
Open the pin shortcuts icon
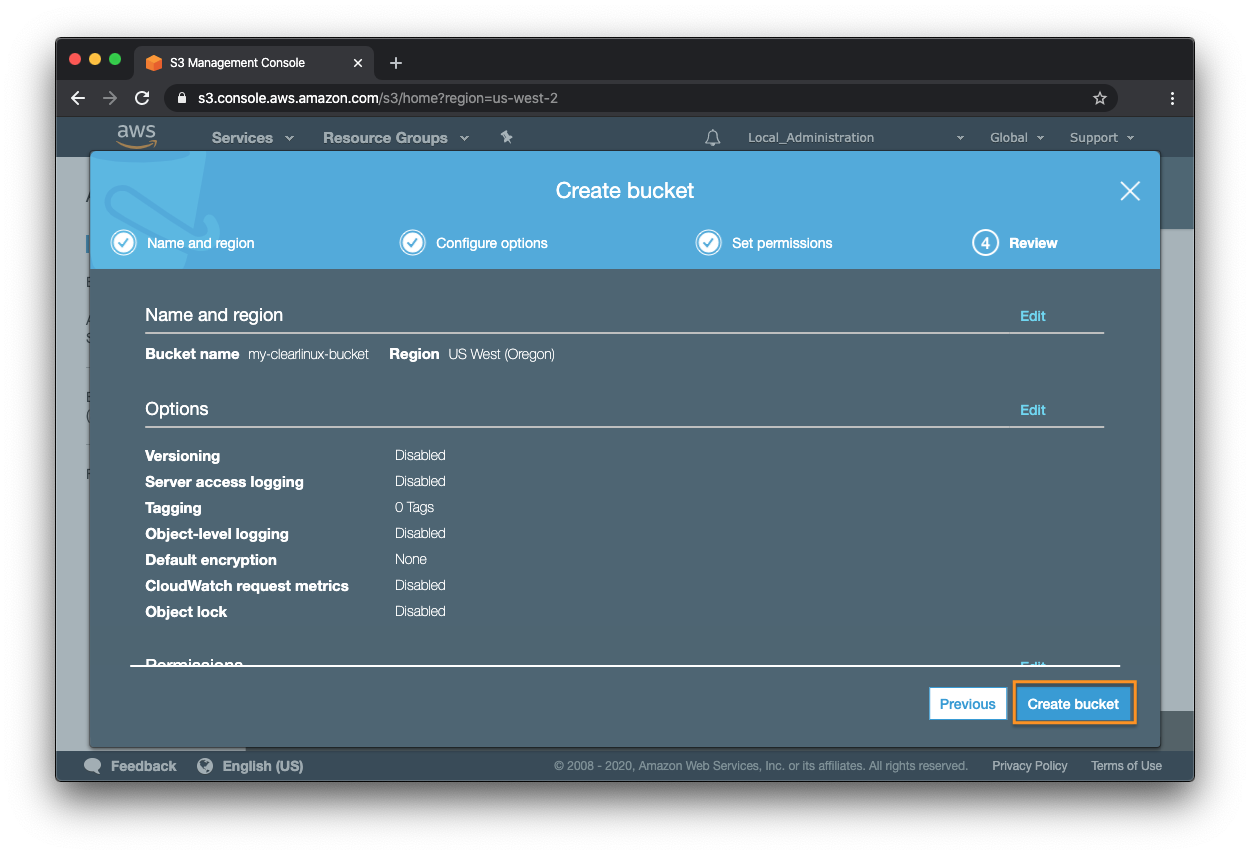[x=506, y=137]
